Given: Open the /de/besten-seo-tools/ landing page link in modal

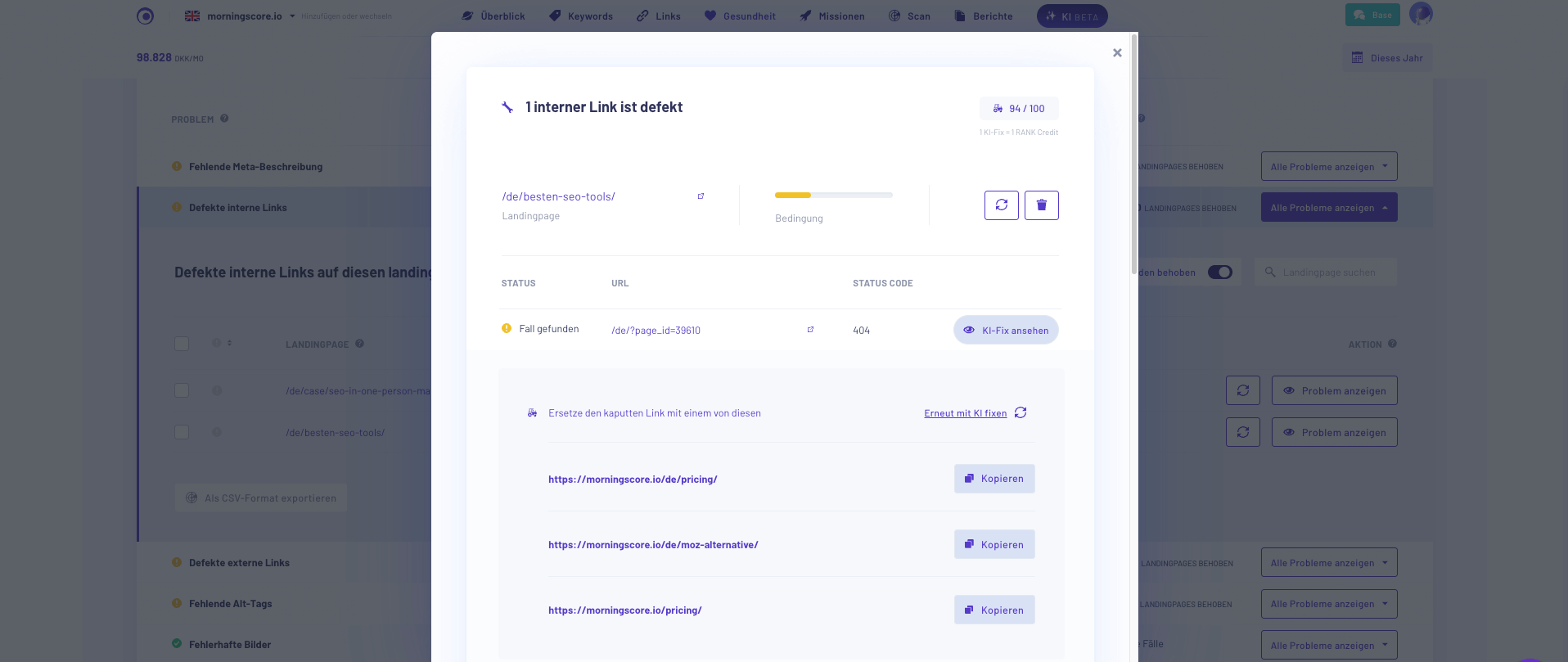Looking at the screenshot, I should (558, 196).
